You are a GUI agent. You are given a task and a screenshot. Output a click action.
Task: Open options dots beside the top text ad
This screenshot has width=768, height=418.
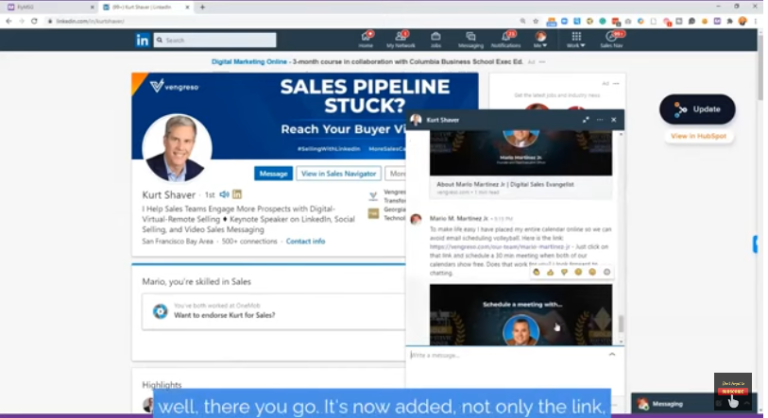coord(542,62)
